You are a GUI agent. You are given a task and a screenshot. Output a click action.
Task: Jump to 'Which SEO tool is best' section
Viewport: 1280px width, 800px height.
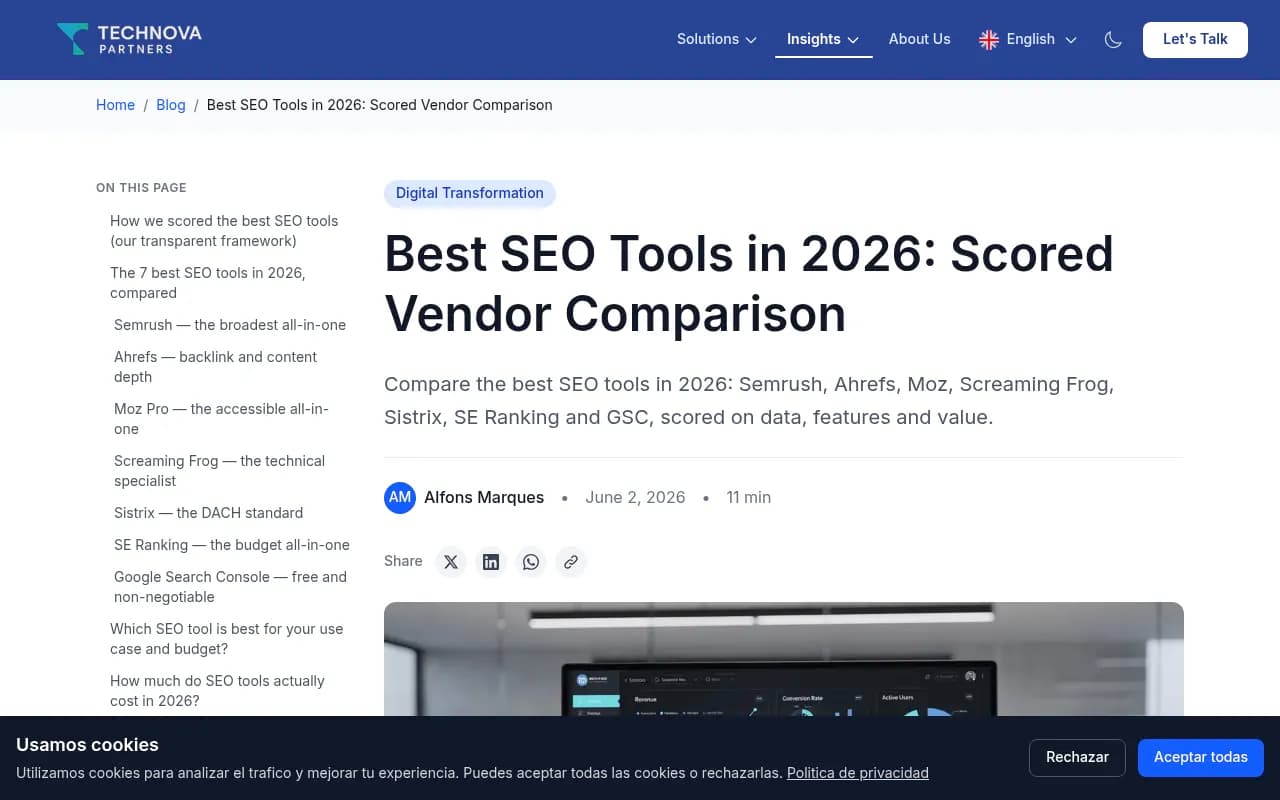(x=226, y=639)
